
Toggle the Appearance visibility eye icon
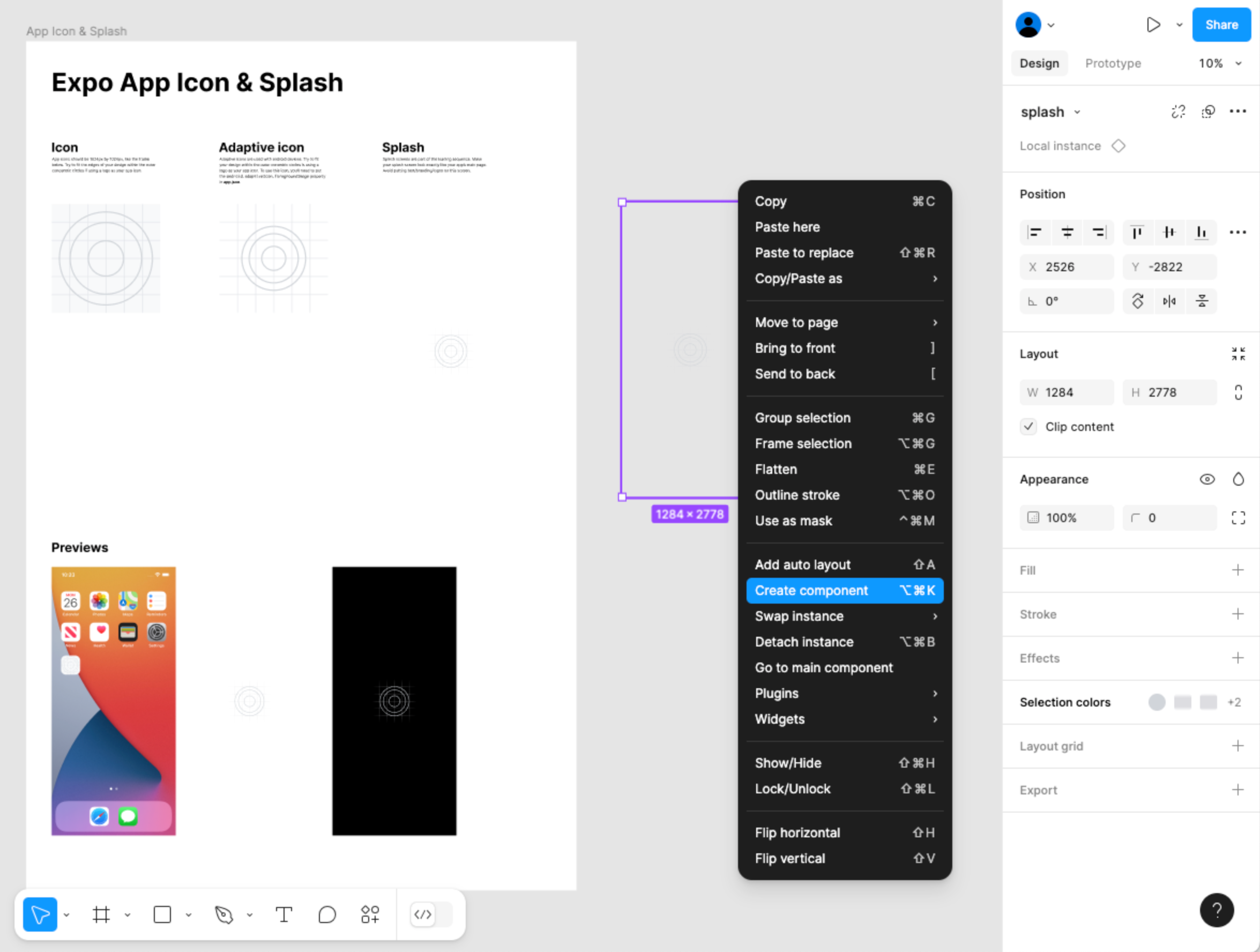pyautogui.click(x=1206, y=479)
